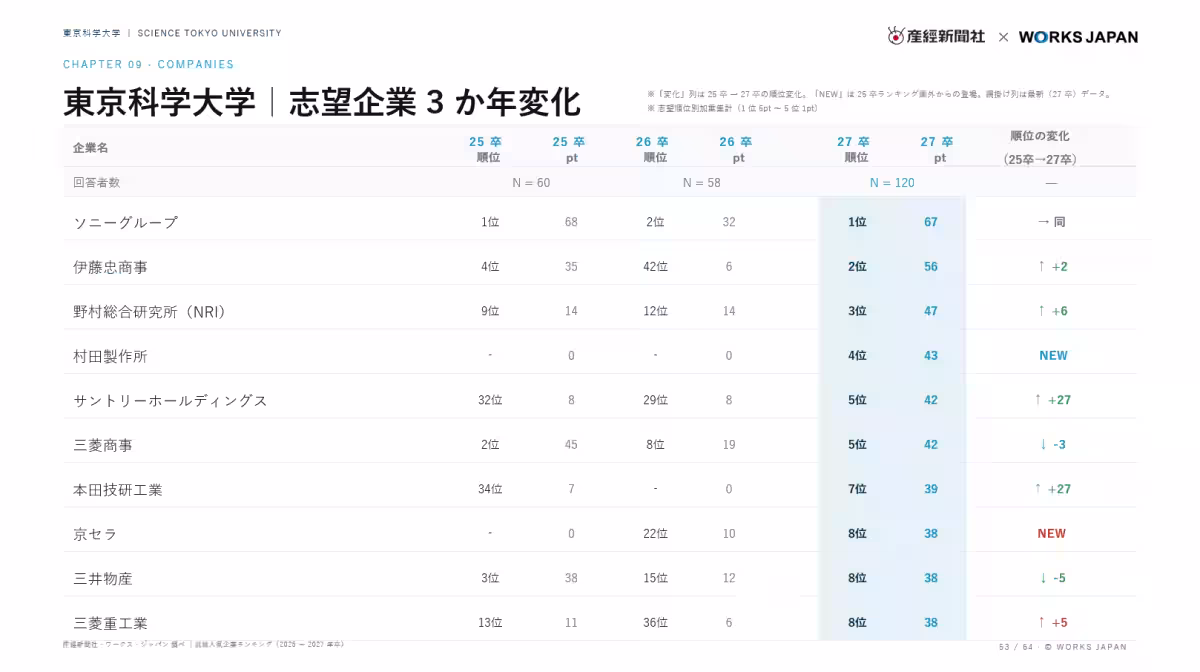Select 野村総合研究所（NRI）in the table
This screenshot has width=1200, height=672.
[151, 311]
